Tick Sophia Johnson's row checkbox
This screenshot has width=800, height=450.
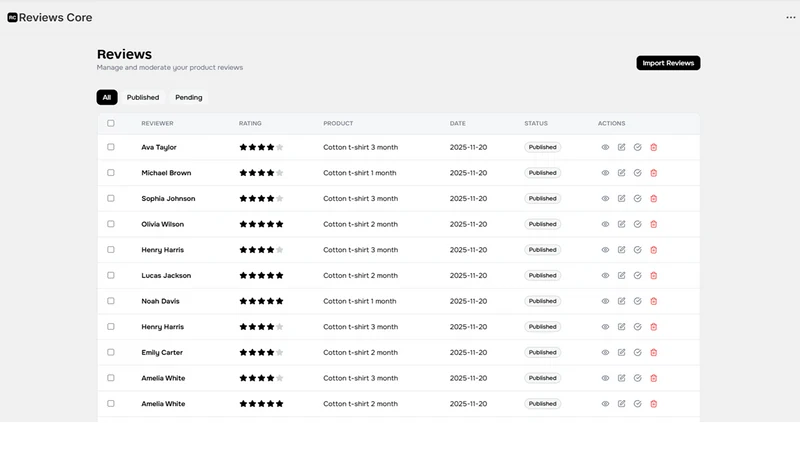tap(111, 198)
